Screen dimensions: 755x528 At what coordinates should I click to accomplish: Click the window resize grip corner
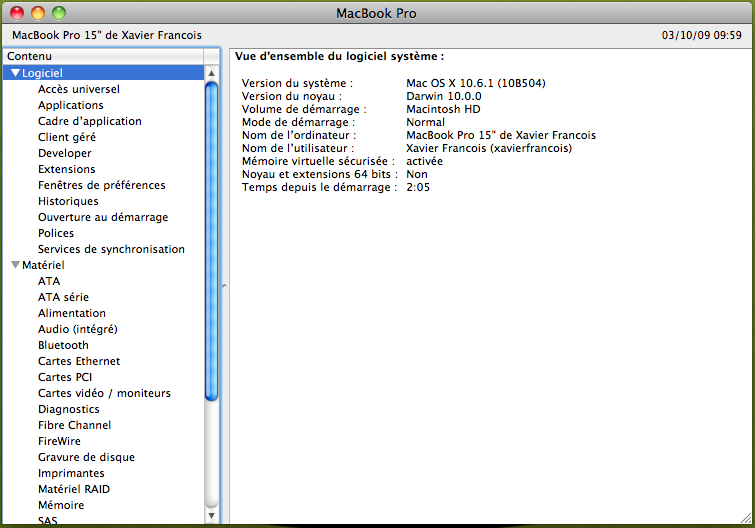(x=746, y=518)
